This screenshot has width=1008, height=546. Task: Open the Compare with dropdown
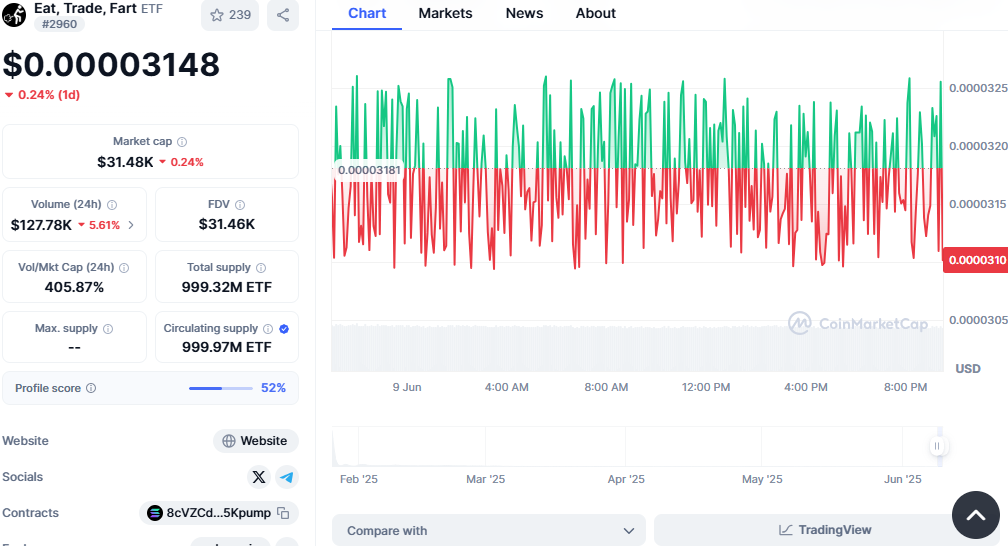[x=489, y=531]
